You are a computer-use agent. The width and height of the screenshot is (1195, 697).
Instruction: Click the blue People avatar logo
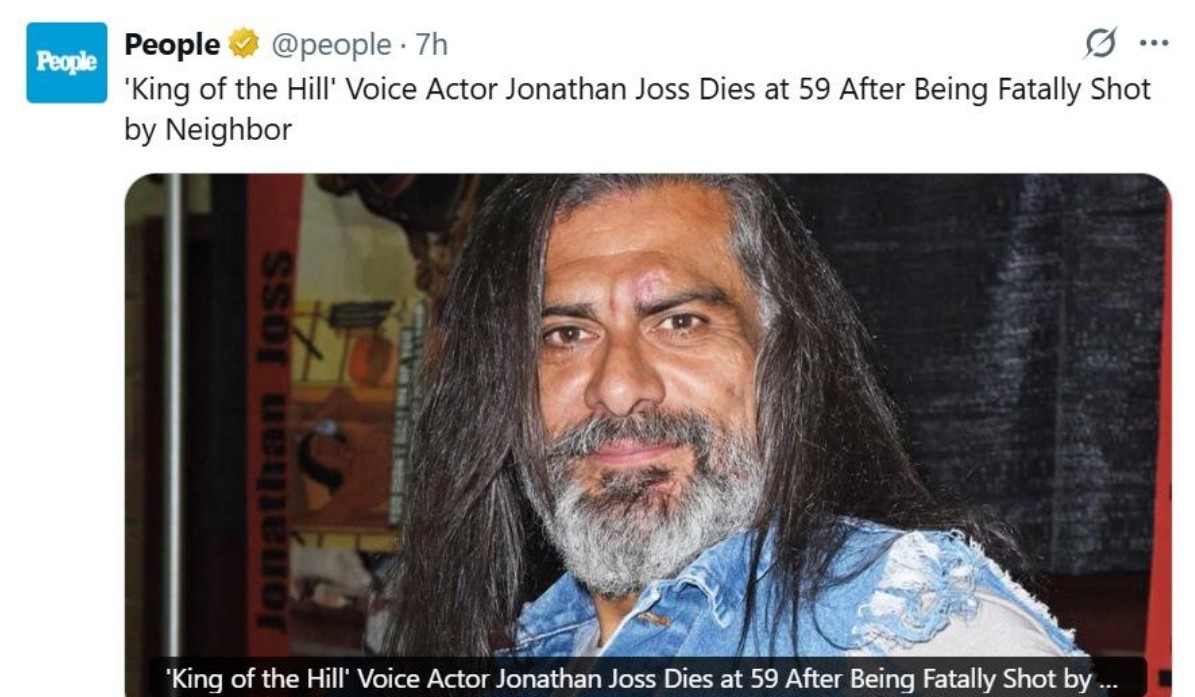67,62
